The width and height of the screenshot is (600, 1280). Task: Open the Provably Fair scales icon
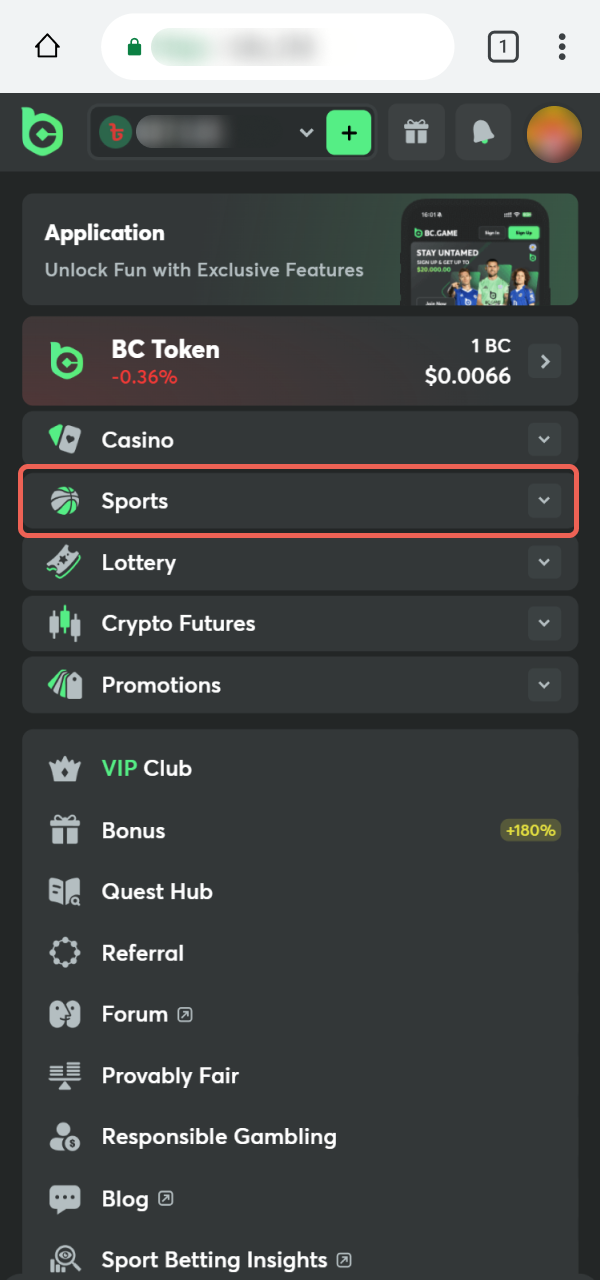tap(64, 1075)
